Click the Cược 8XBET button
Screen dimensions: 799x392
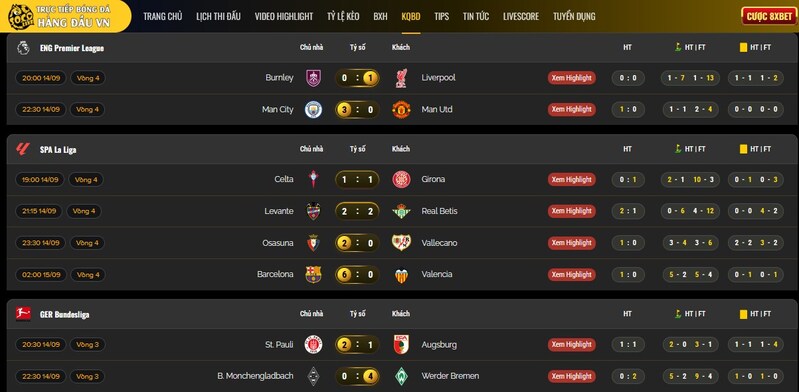pos(769,16)
